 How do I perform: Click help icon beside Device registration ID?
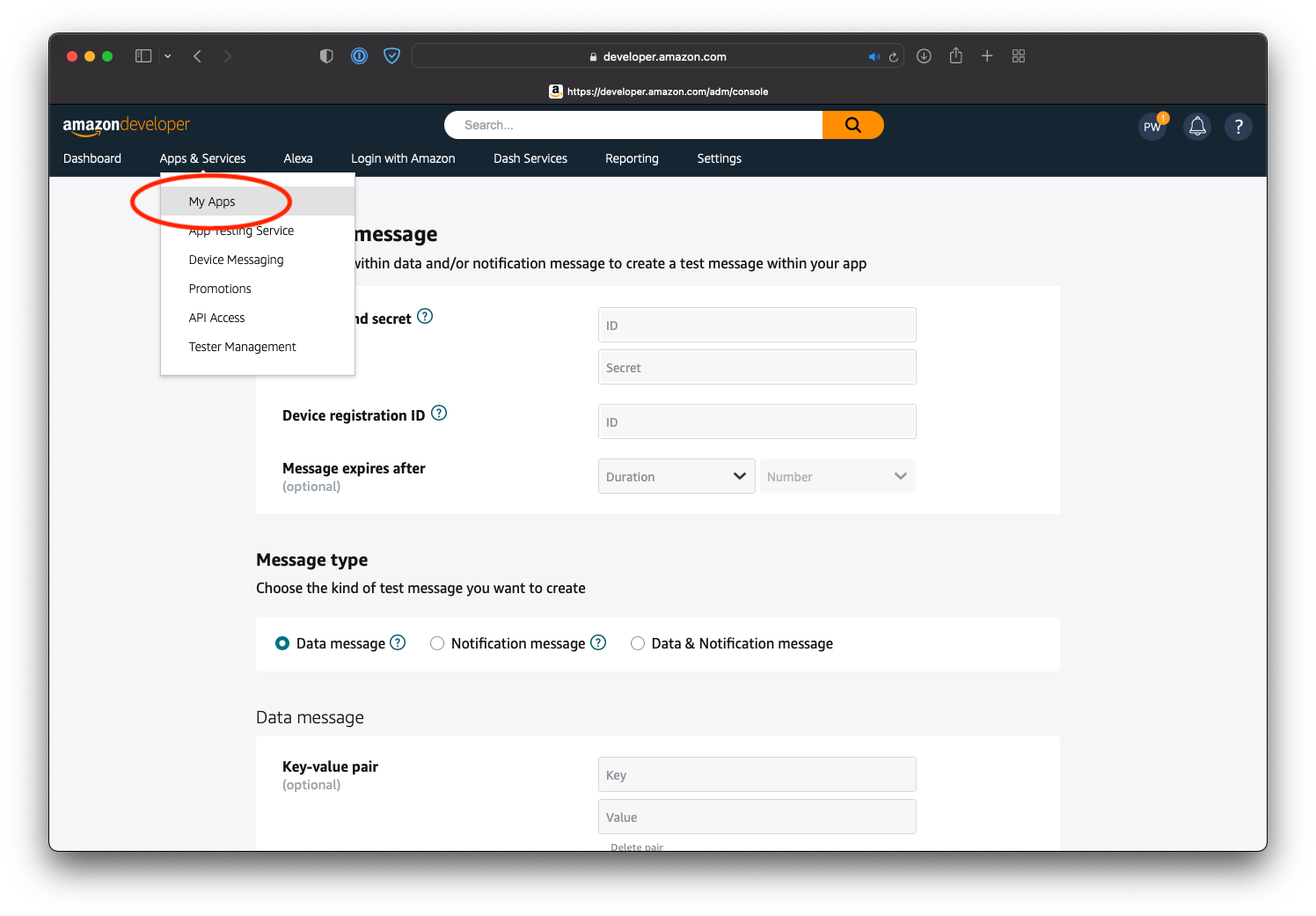(x=439, y=413)
